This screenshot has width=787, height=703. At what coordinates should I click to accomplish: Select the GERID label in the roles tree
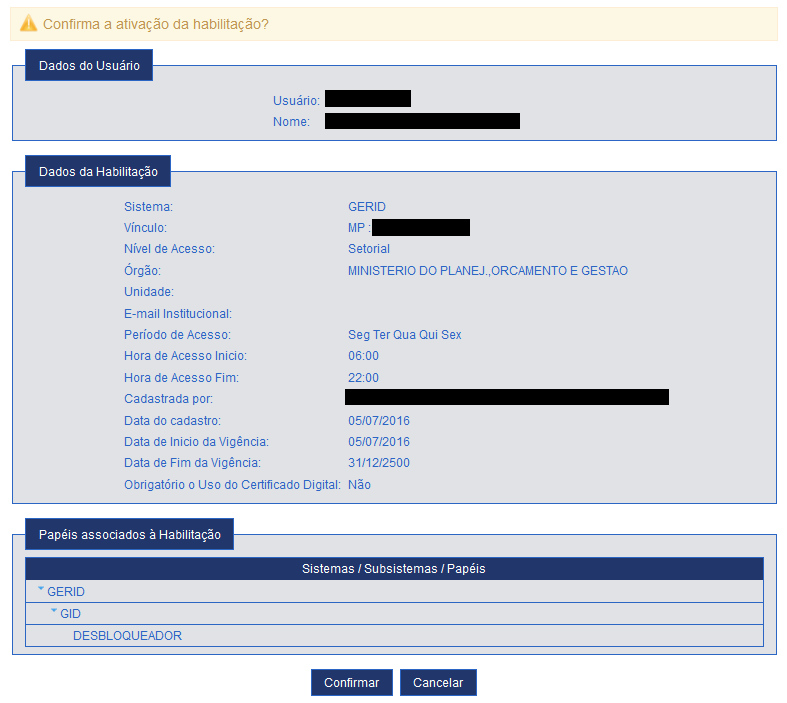pos(66,591)
